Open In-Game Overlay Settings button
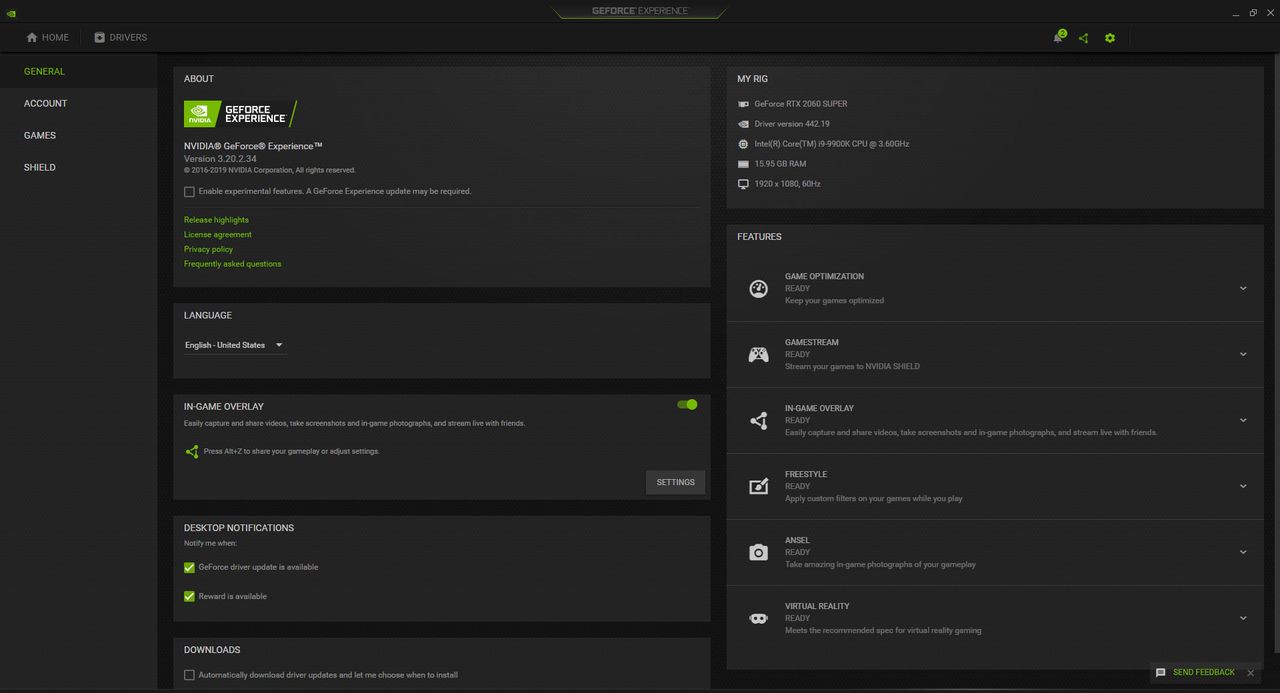Screen dimensions: 1280x693 pos(675,482)
